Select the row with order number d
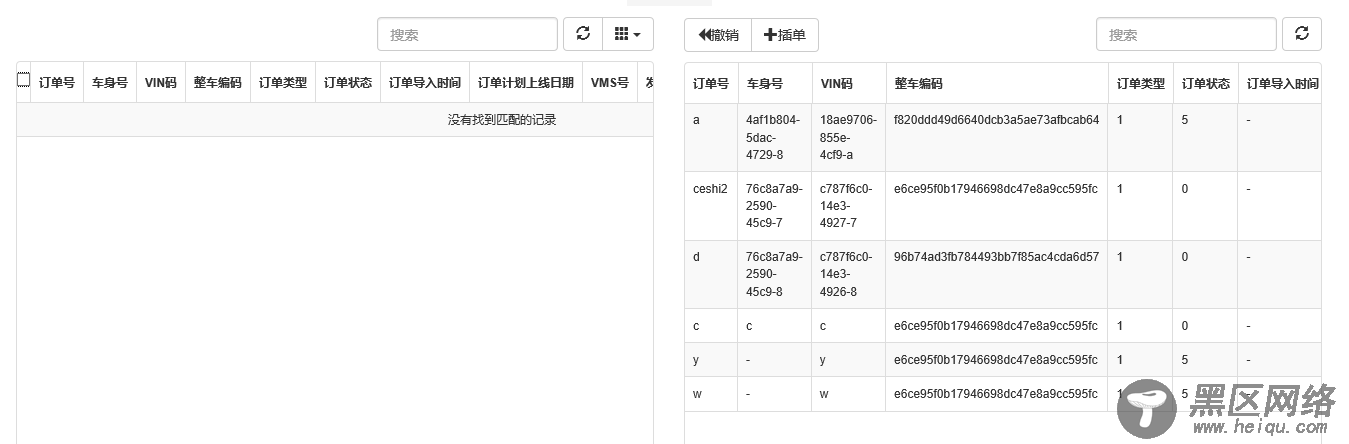 pyautogui.click(x=1002, y=275)
